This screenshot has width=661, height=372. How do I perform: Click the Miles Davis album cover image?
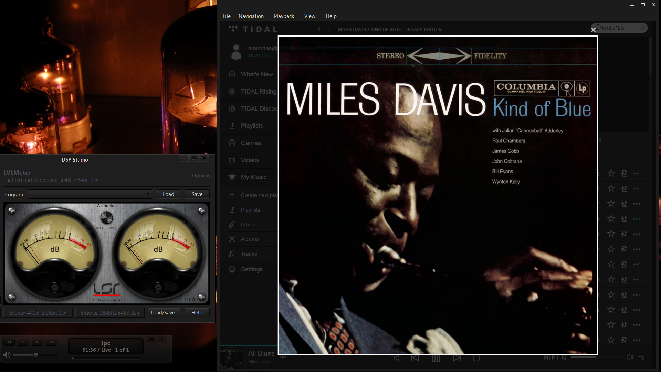pyautogui.click(x=438, y=195)
